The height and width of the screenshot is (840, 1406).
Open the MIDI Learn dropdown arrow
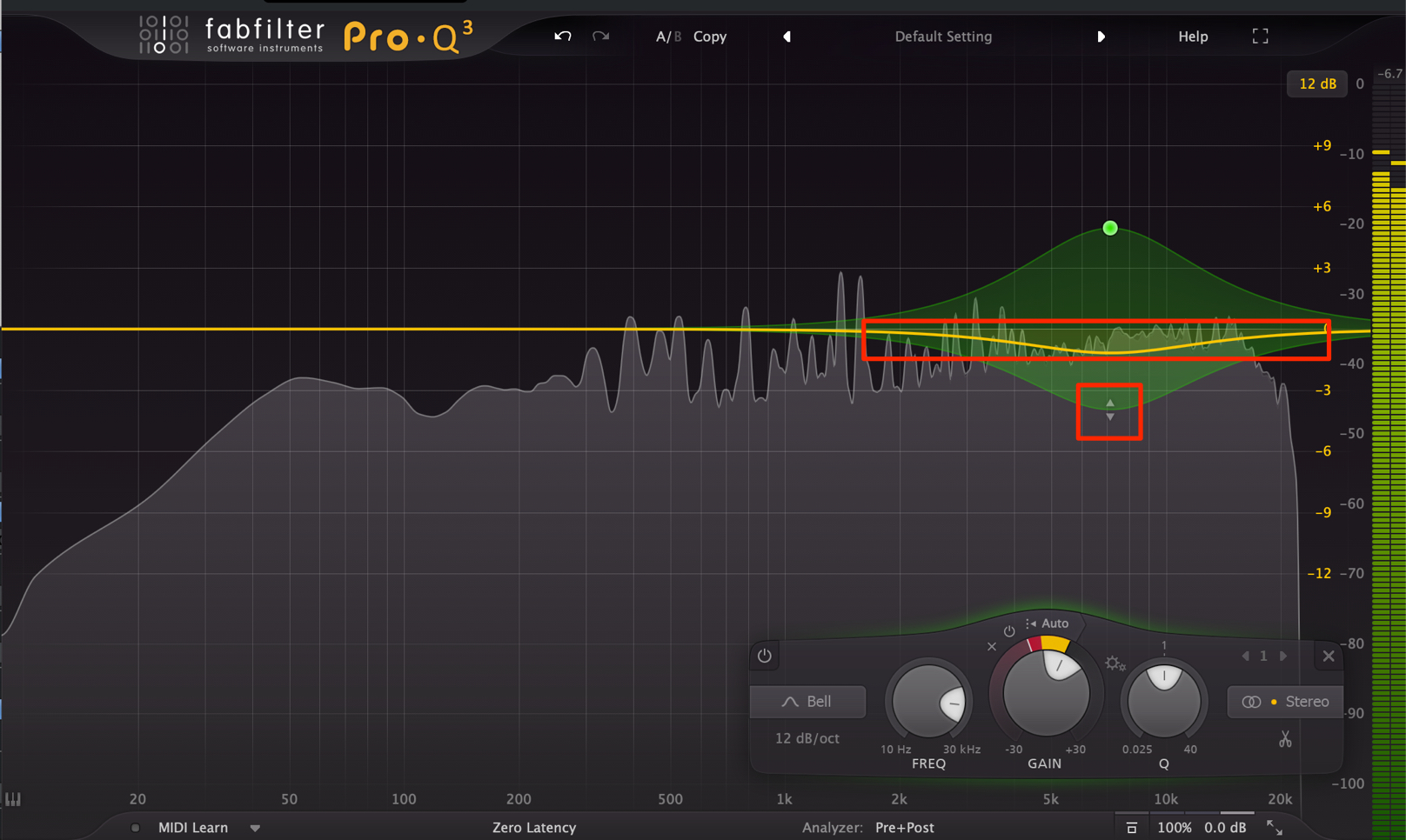[x=255, y=829]
